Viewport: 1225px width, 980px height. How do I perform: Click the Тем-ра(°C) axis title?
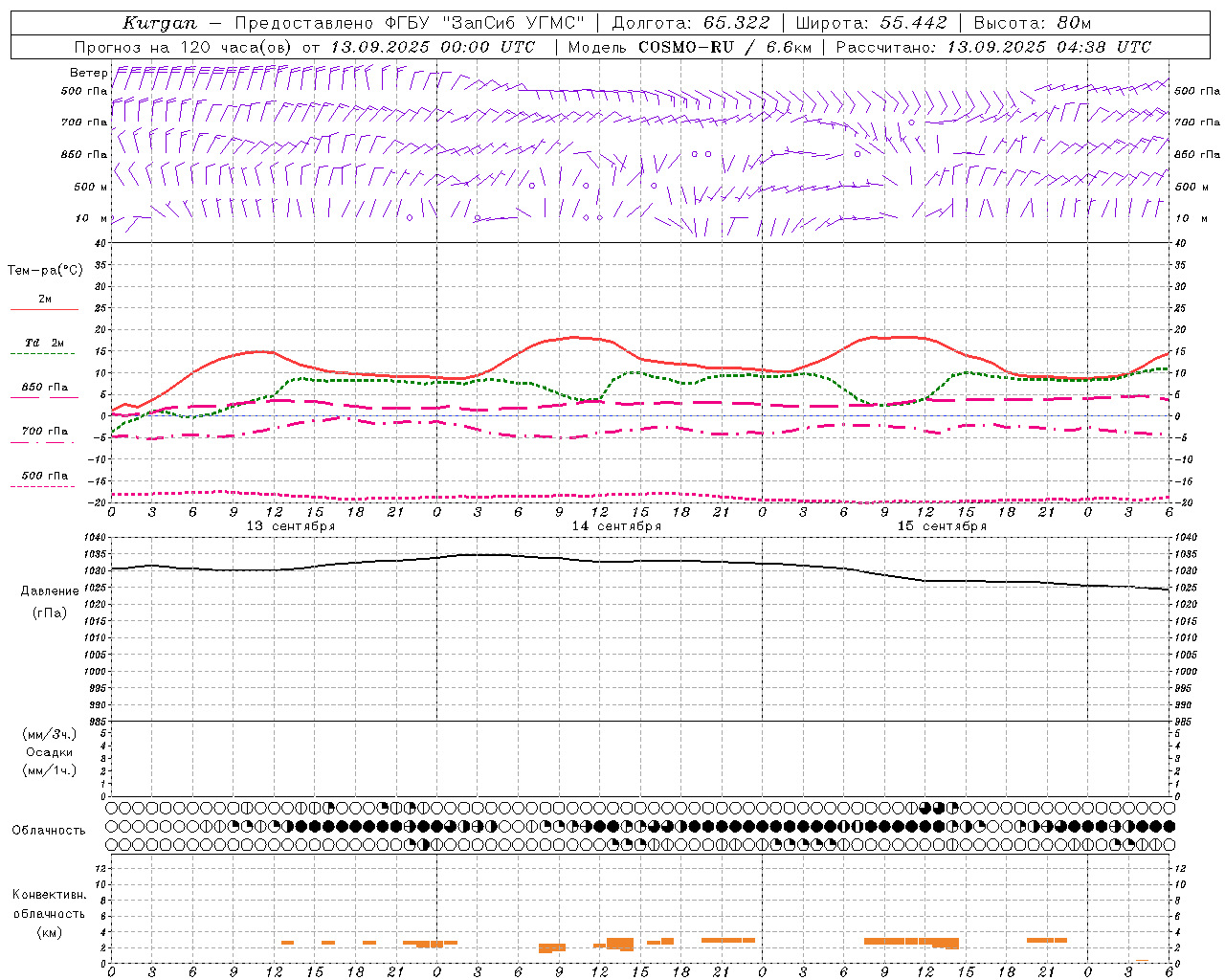(x=45, y=271)
